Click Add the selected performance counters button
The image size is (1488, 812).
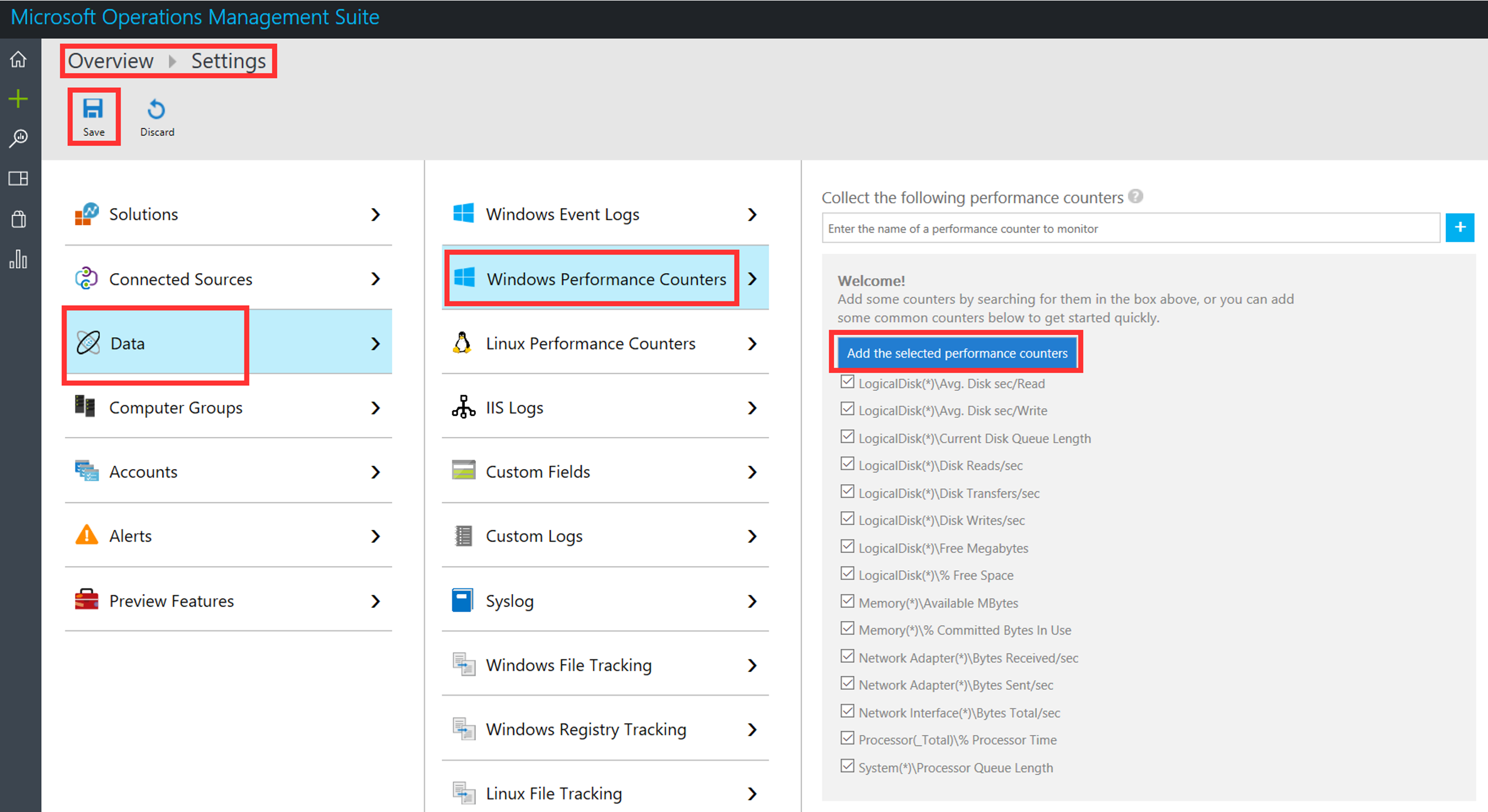(x=957, y=353)
